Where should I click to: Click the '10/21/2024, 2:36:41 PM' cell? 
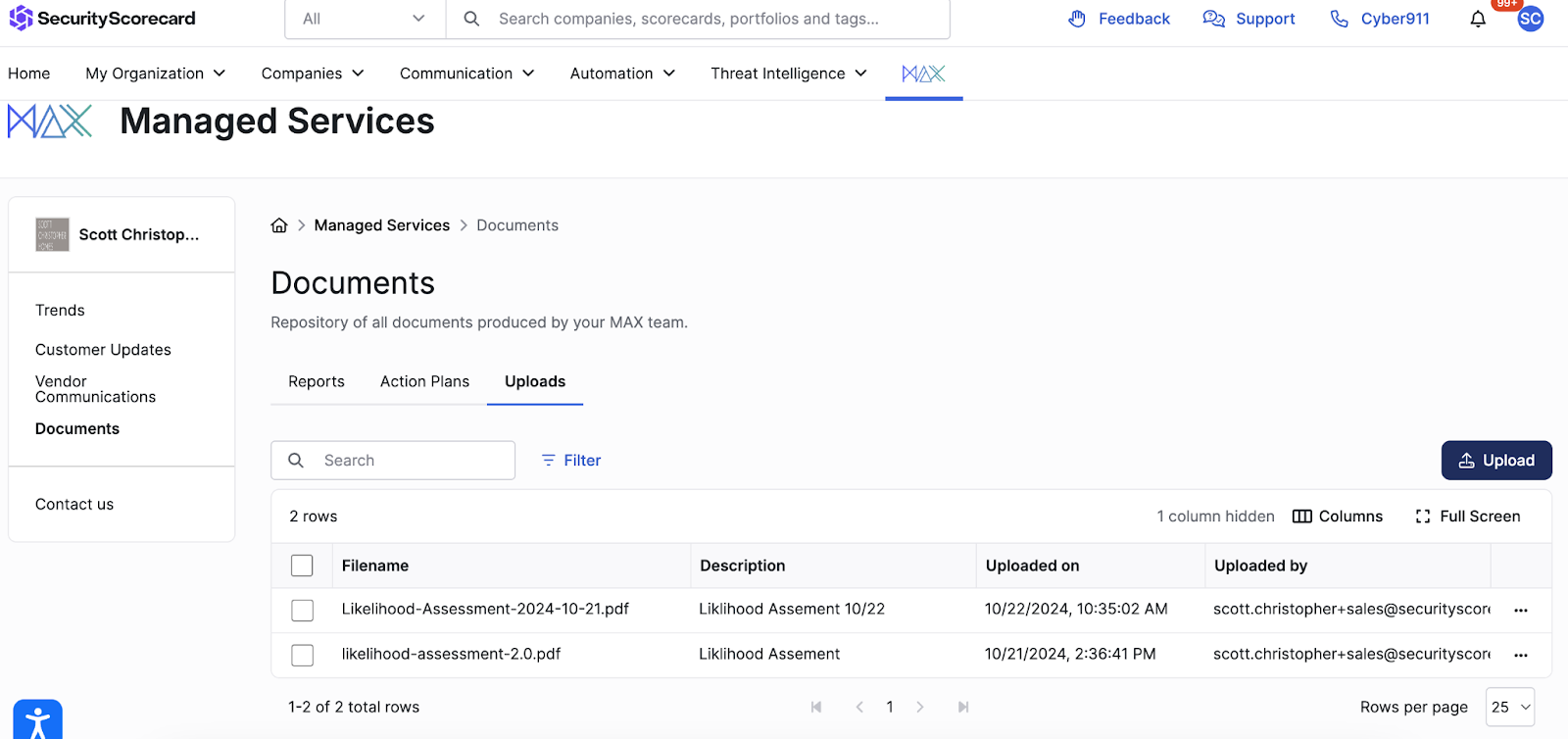pyautogui.click(x=1070, y=654)
